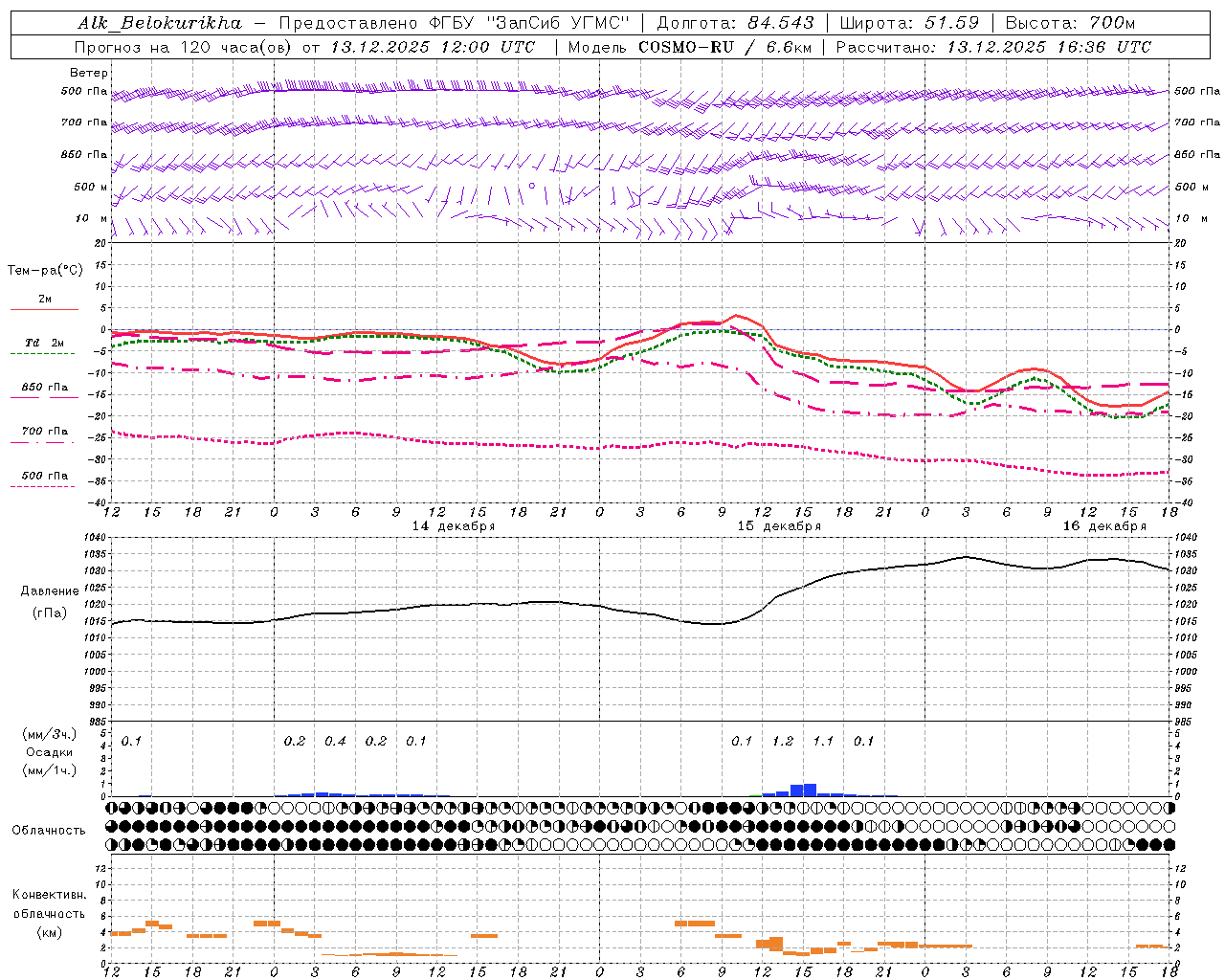Click the Долгота: 84.543 header field
This screenshot has width=1225, height=980.
point(735,23)
